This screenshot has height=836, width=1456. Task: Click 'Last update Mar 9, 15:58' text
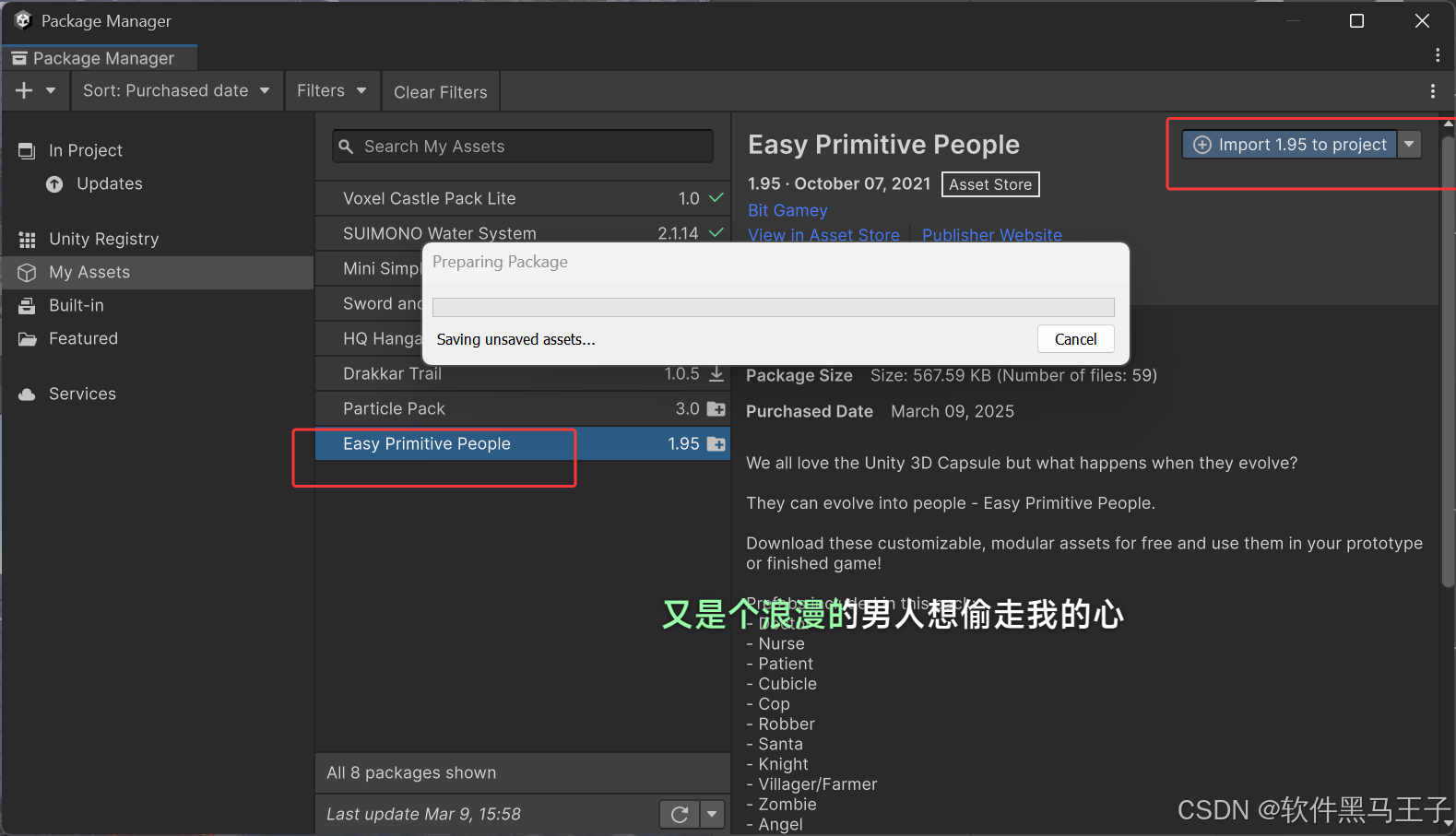[x=423, y=814]
